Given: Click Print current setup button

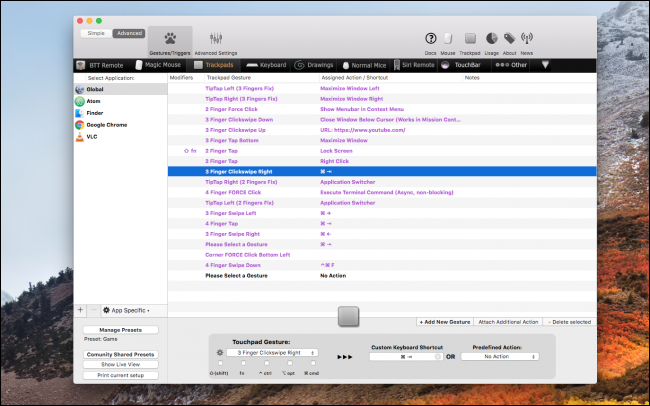Looking at the screenshot, I should (x=121, y=375).
